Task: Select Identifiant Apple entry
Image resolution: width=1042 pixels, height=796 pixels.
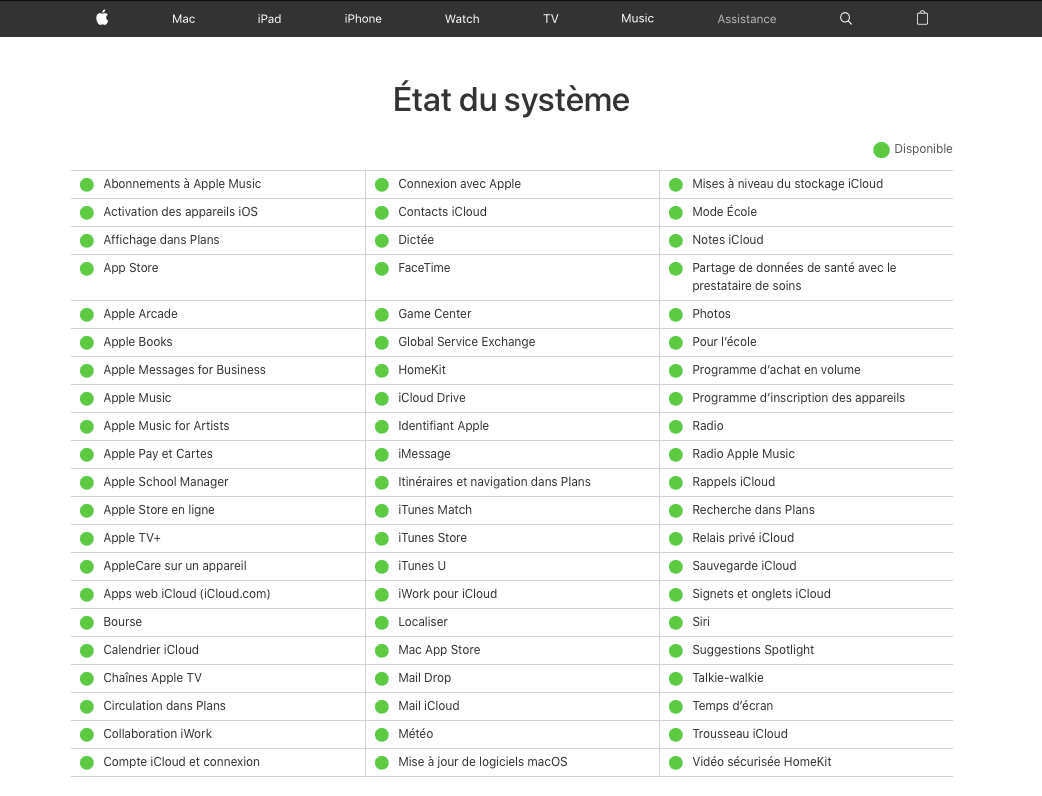Action: pos(443,426)
